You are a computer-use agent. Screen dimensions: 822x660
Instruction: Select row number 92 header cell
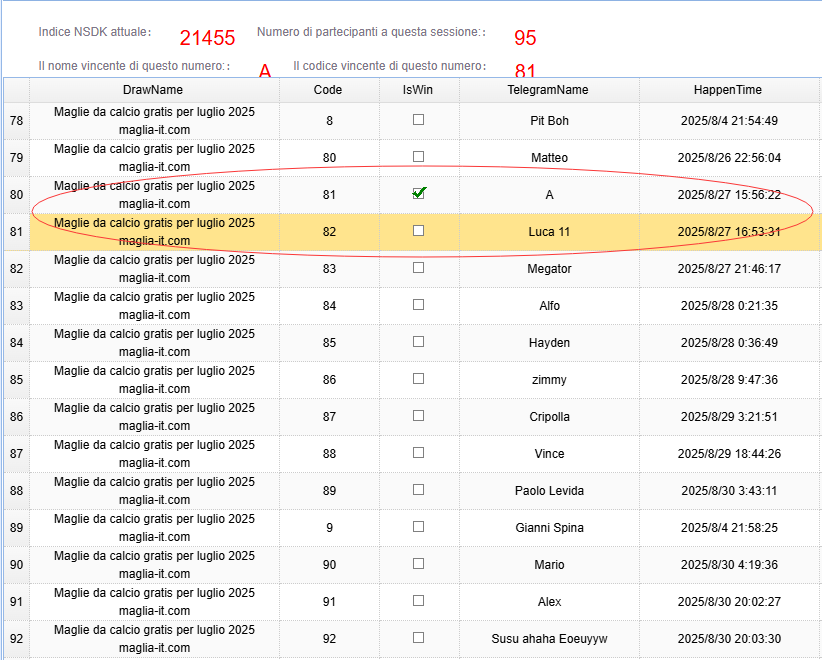[17, 639]
